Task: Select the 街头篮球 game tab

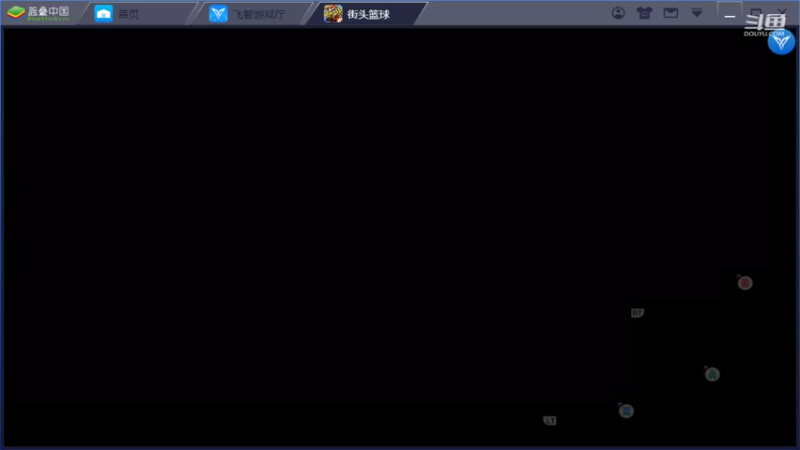Action: click(366, 14)
